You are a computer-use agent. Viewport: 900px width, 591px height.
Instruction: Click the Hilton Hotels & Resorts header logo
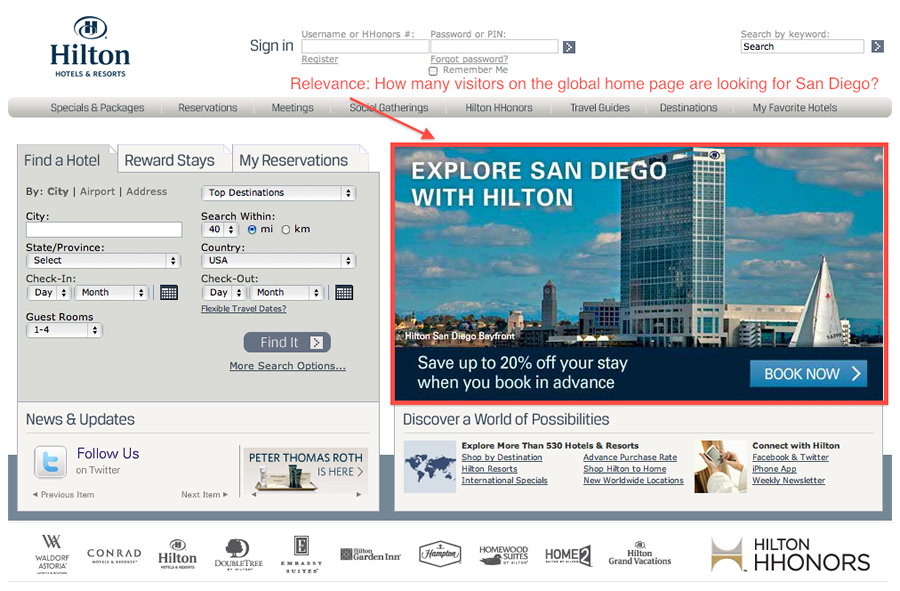(90, 48)
